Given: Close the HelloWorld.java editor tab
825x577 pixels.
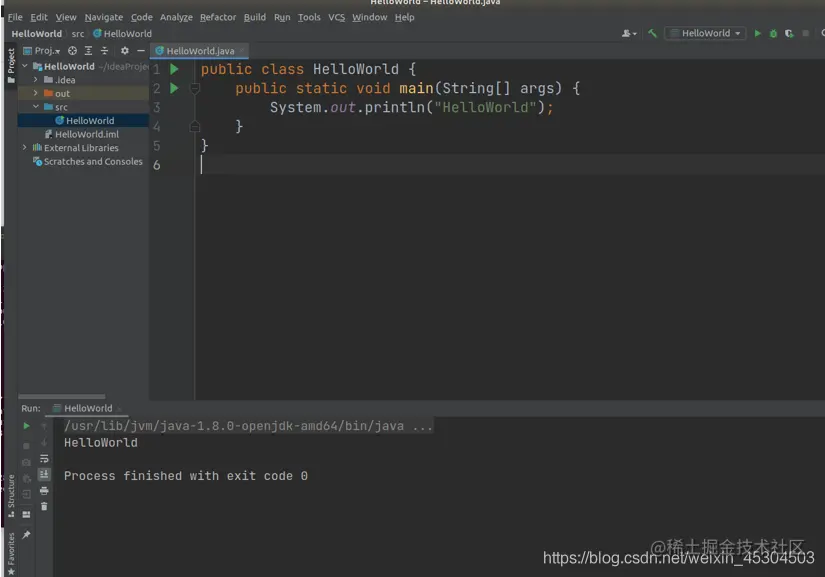Looking at the screenshot, I should (x=242, y=50).
